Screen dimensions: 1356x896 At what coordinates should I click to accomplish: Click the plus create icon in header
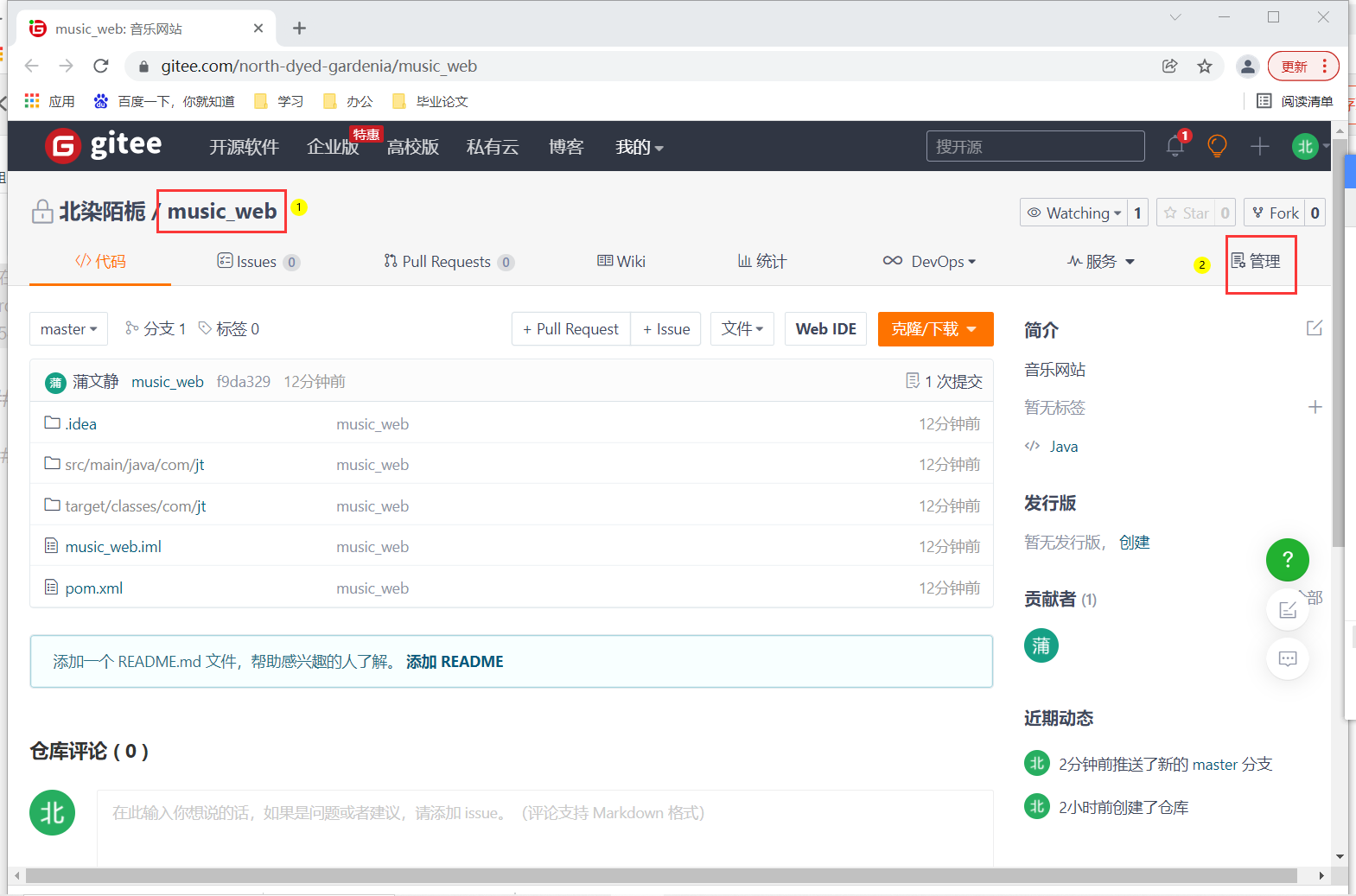point(1259,147)
